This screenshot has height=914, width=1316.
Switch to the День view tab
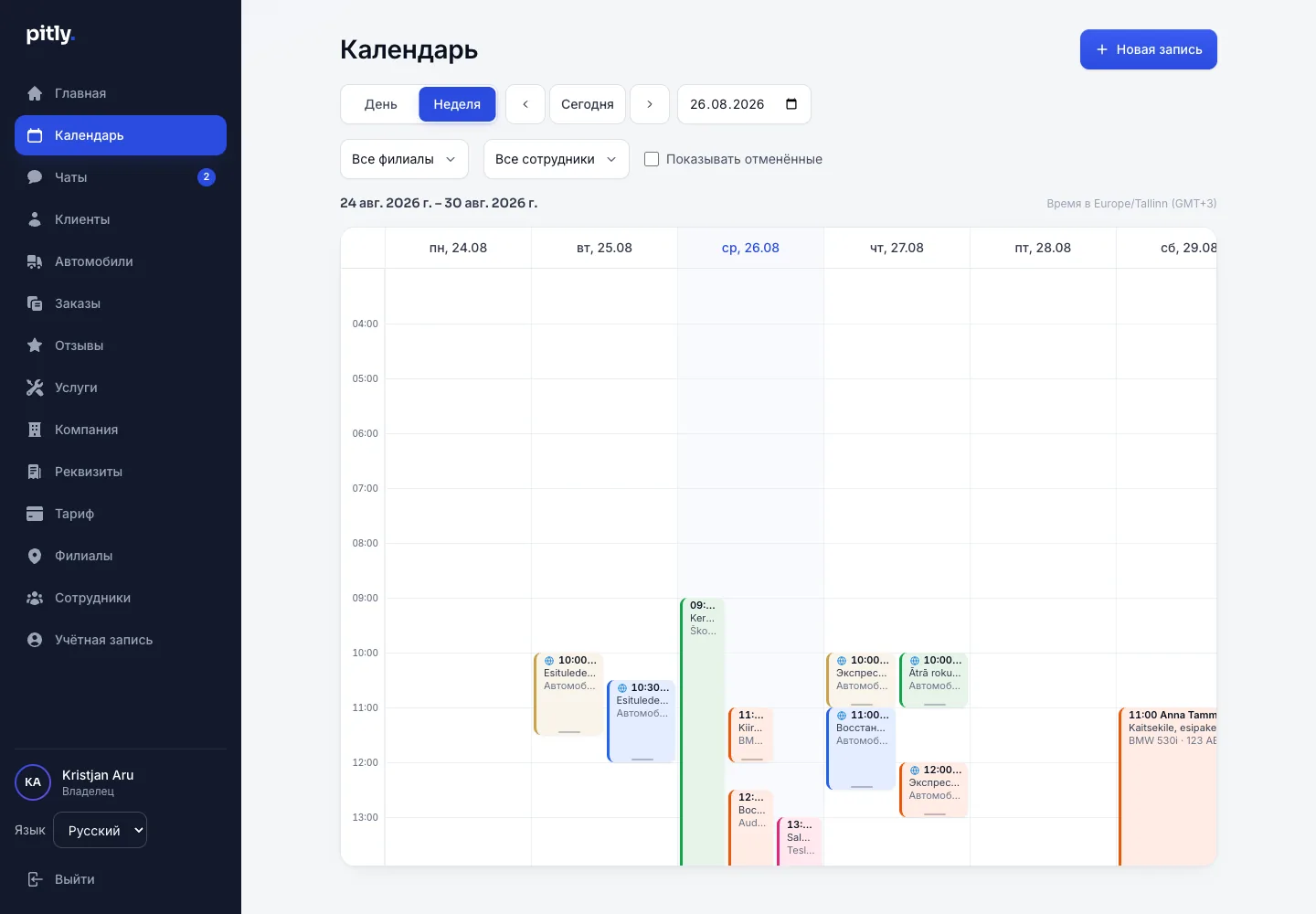[x=380, y=104]
